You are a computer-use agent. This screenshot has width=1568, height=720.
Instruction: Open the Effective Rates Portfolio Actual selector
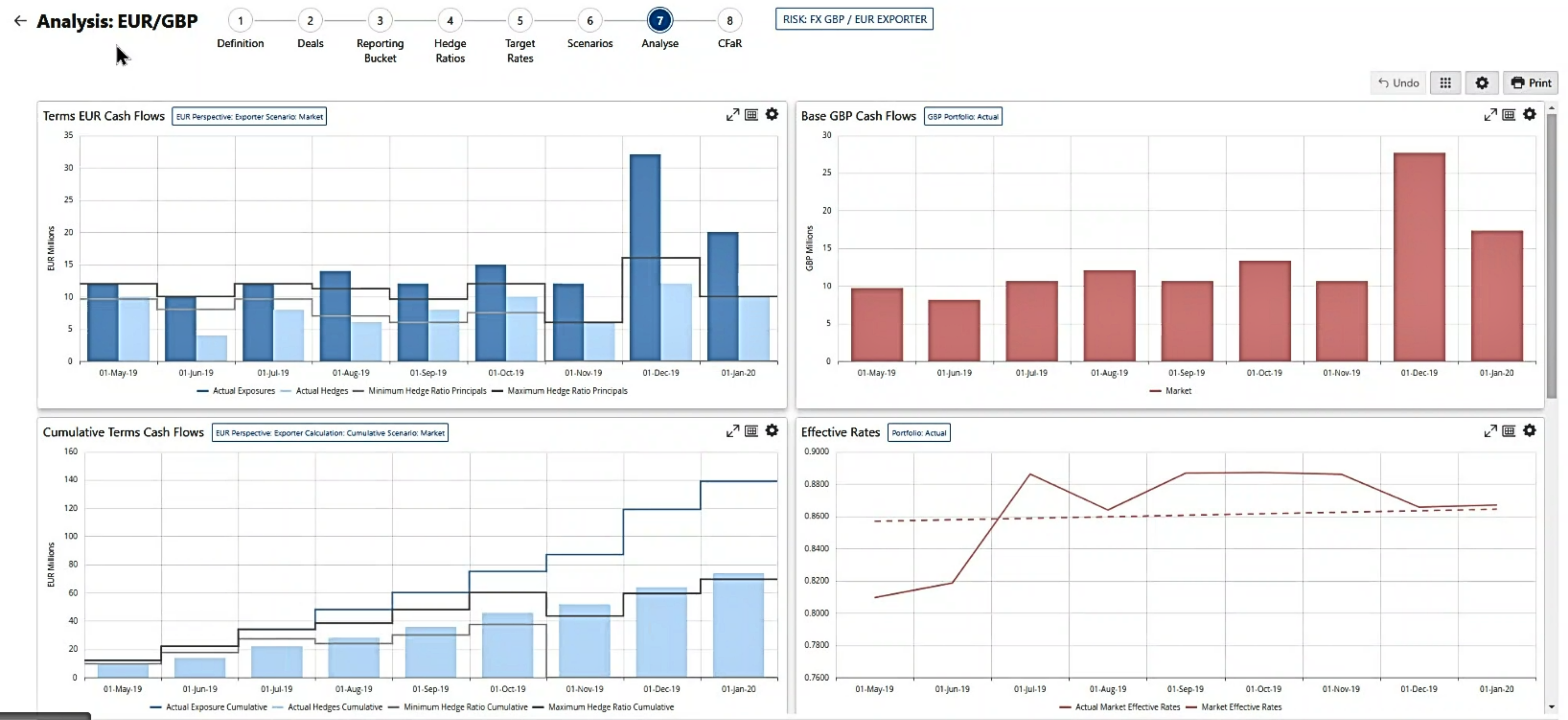(x=919, y=433)
